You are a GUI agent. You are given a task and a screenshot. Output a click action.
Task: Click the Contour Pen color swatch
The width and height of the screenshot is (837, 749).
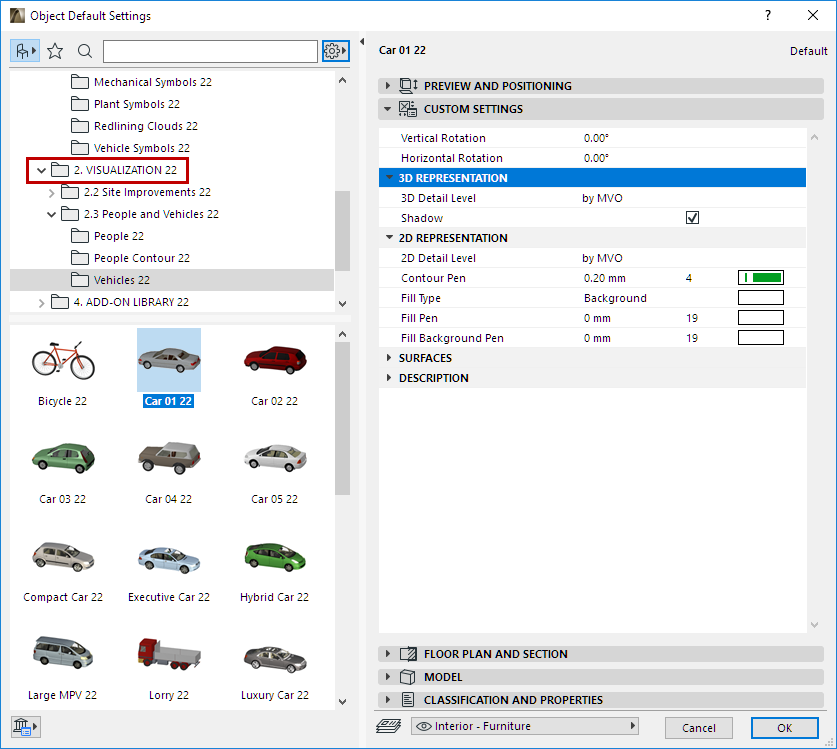coord(760,278)
